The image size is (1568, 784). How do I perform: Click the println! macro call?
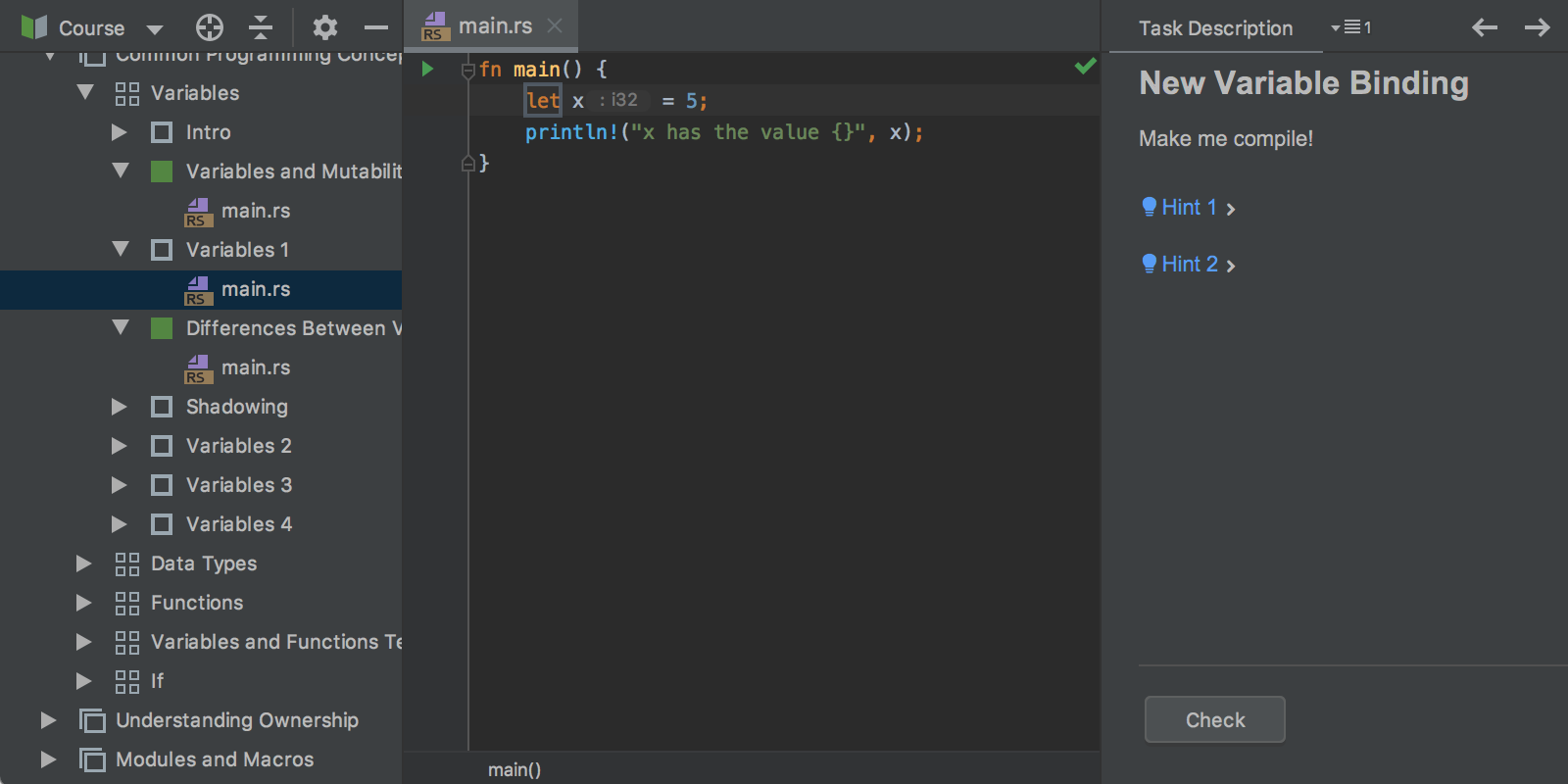(x=572, y=132)
